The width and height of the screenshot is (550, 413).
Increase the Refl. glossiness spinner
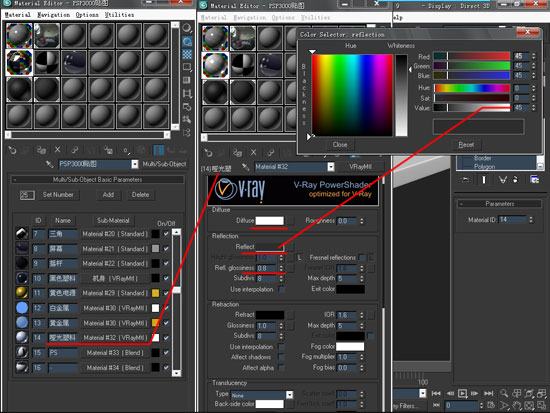click(x=281, y=266)
